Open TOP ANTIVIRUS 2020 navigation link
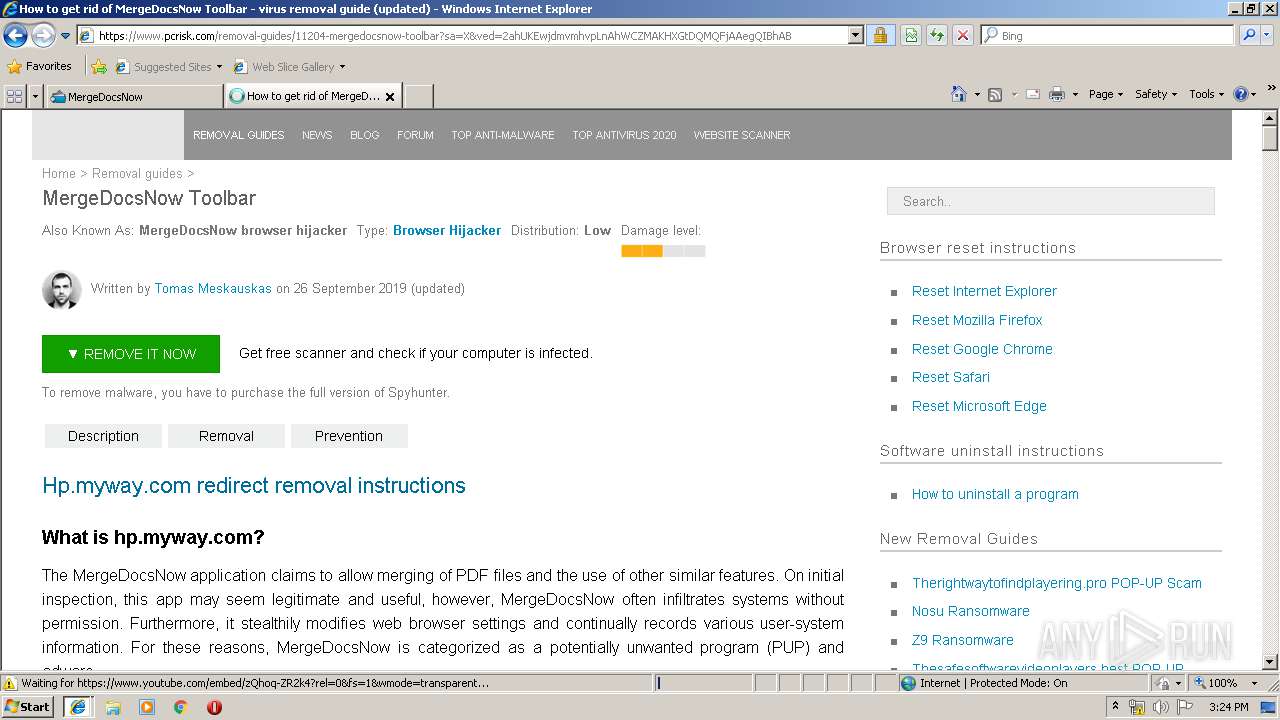 coord(624,135)
